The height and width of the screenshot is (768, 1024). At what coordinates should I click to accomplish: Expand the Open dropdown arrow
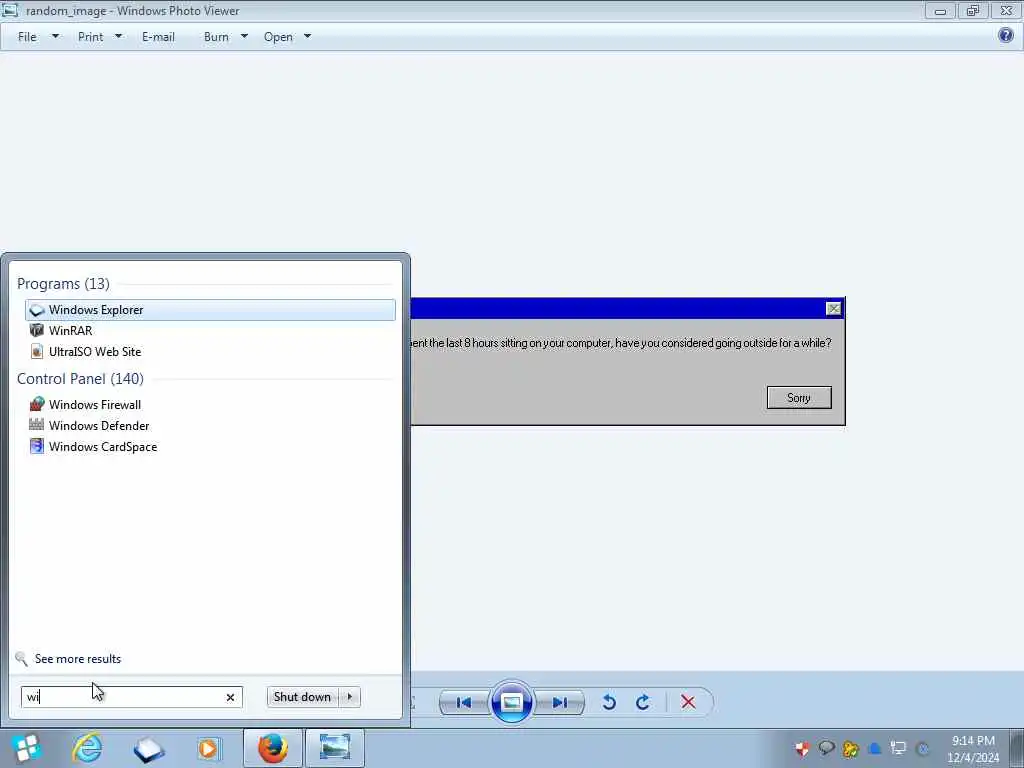tap(308, 37)
